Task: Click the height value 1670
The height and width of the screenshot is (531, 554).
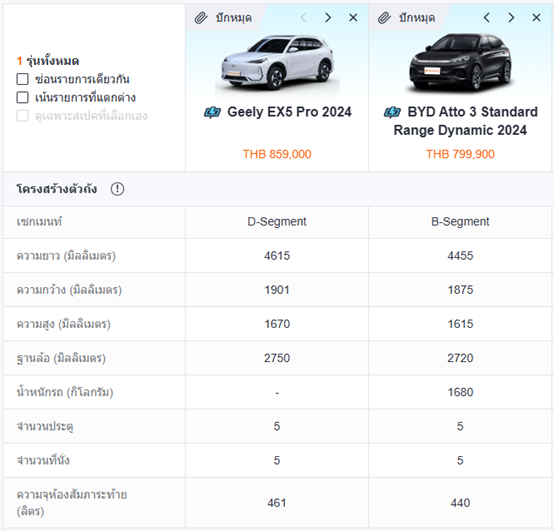Action: pyautogui.click(x=277, y=324)
